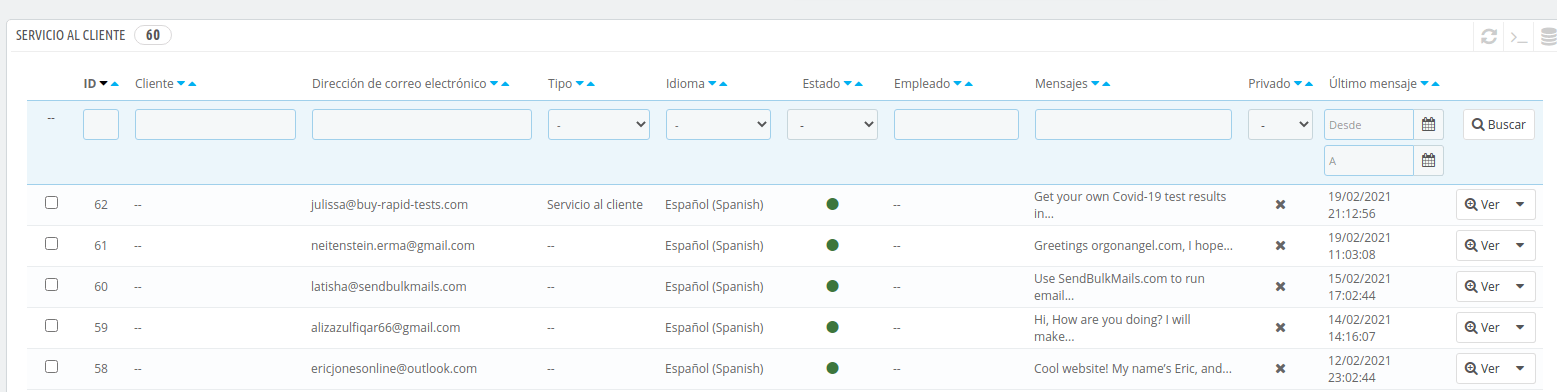Open the Privado filter dropdown
This screenshot has width=1557, height=392.
pos(1280,125)
